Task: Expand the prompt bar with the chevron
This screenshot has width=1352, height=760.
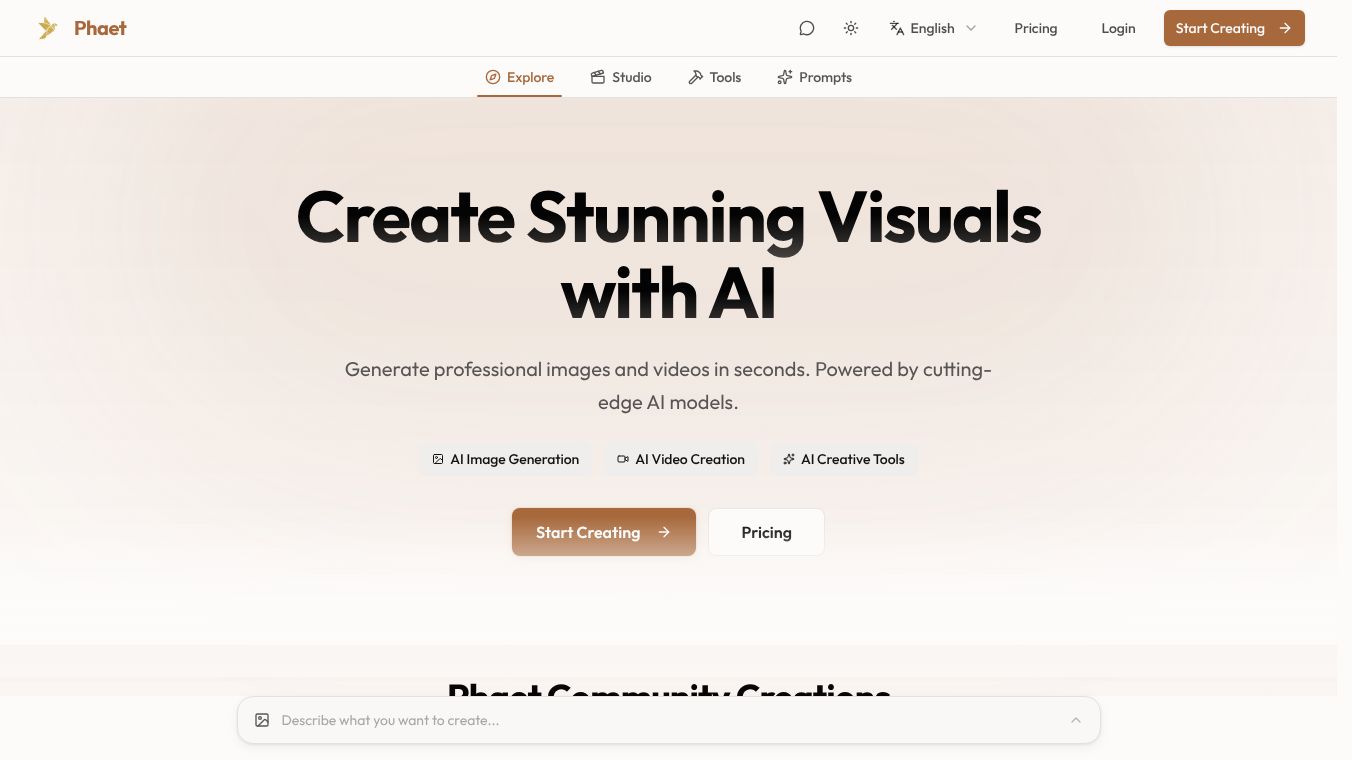Action: [1076, 720]
